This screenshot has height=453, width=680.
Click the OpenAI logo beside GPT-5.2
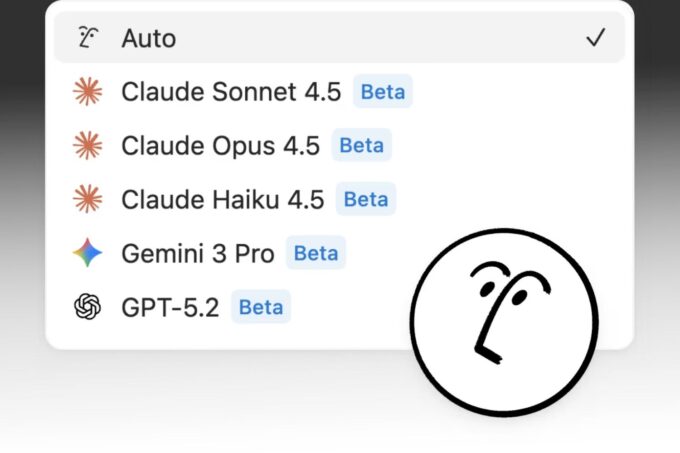(88, 306)
